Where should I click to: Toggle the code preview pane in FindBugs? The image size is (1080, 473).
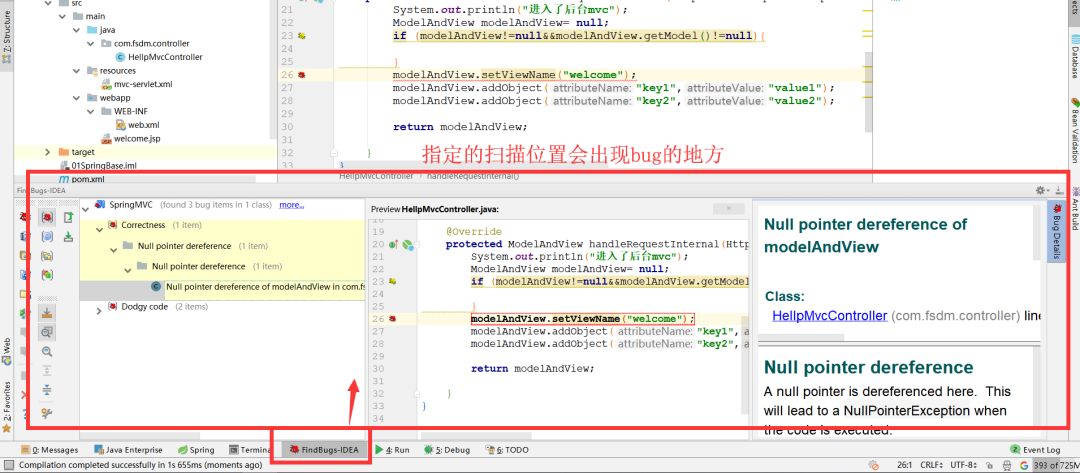(47, 333)
